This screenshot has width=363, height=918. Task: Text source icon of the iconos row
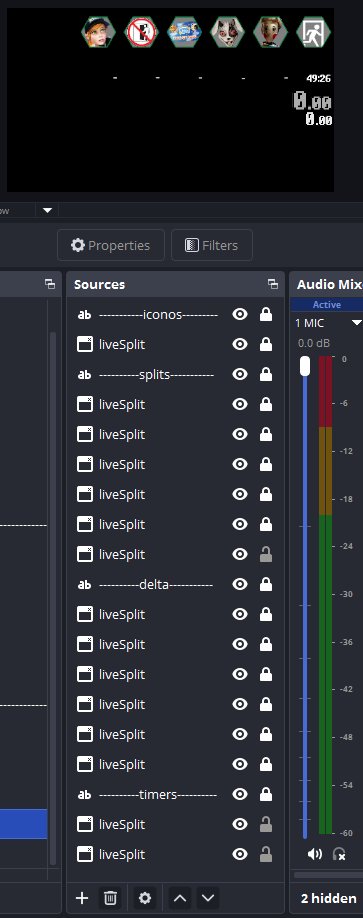(85, 314)
